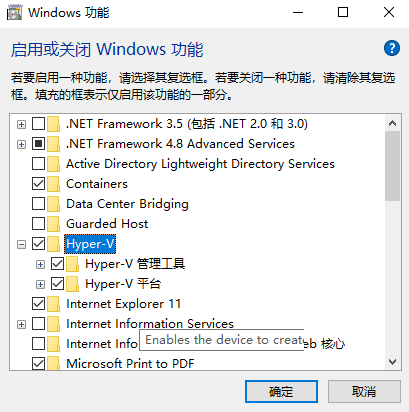Expand the Internet Information Services node
The height and width of the screenshot is (412, 409).
(x=21, y=324)
